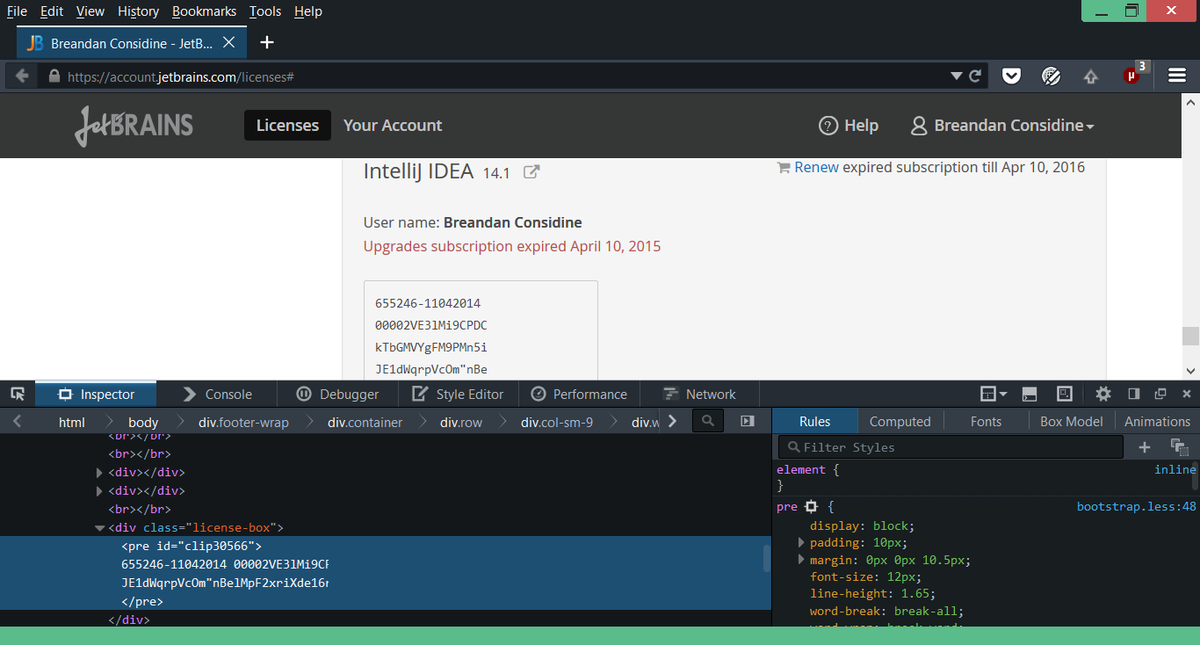Open the History menu
The height and width of the screenshot is (645, 1200).
point(138,11)
